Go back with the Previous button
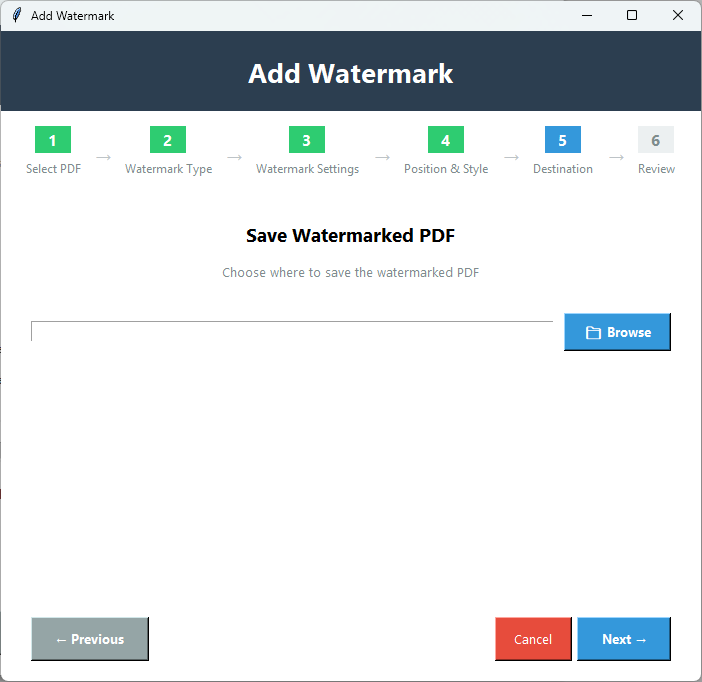The height and width of the screenshot is (682, 702). click(x=90, y=639)
